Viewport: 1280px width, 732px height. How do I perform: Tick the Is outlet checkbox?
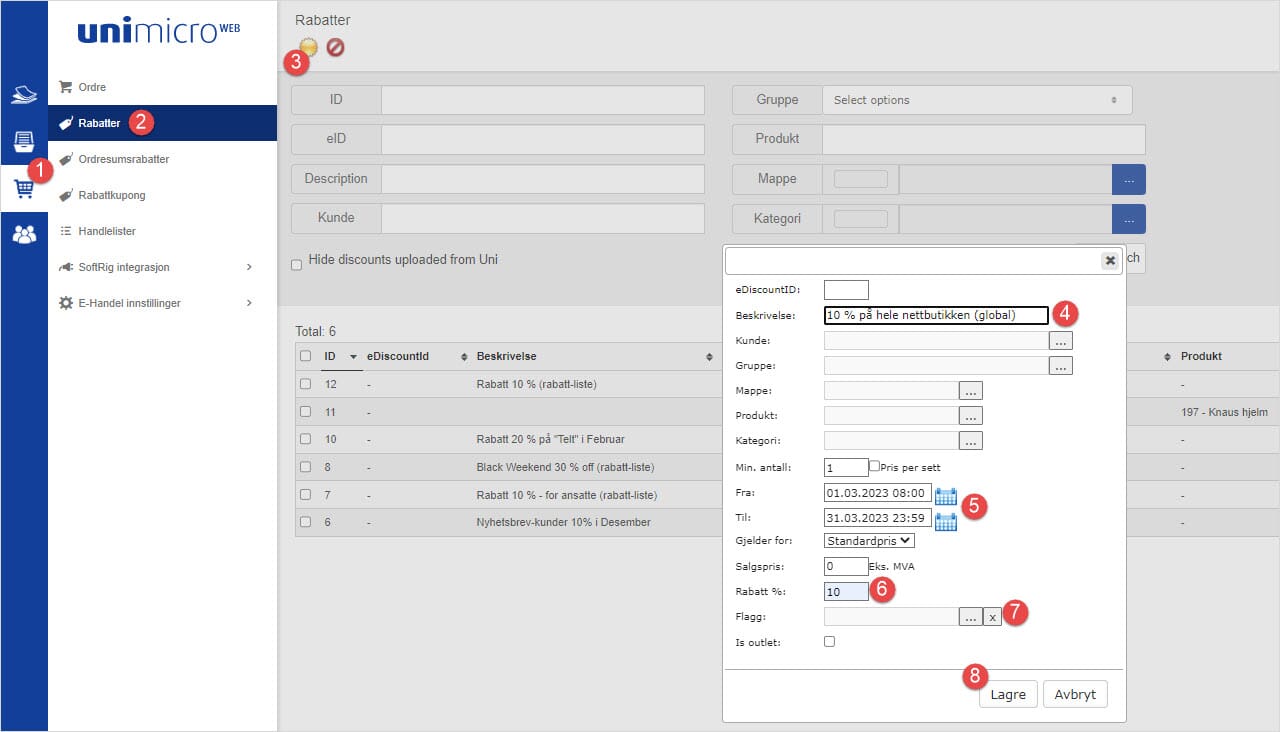tap(829, 641)
